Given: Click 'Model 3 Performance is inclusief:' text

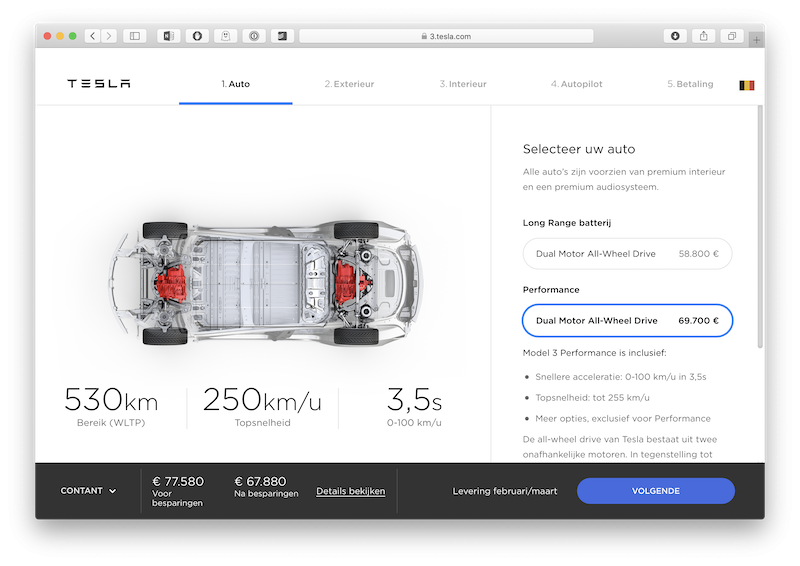Looking at the screenshot, I should 594,353.
